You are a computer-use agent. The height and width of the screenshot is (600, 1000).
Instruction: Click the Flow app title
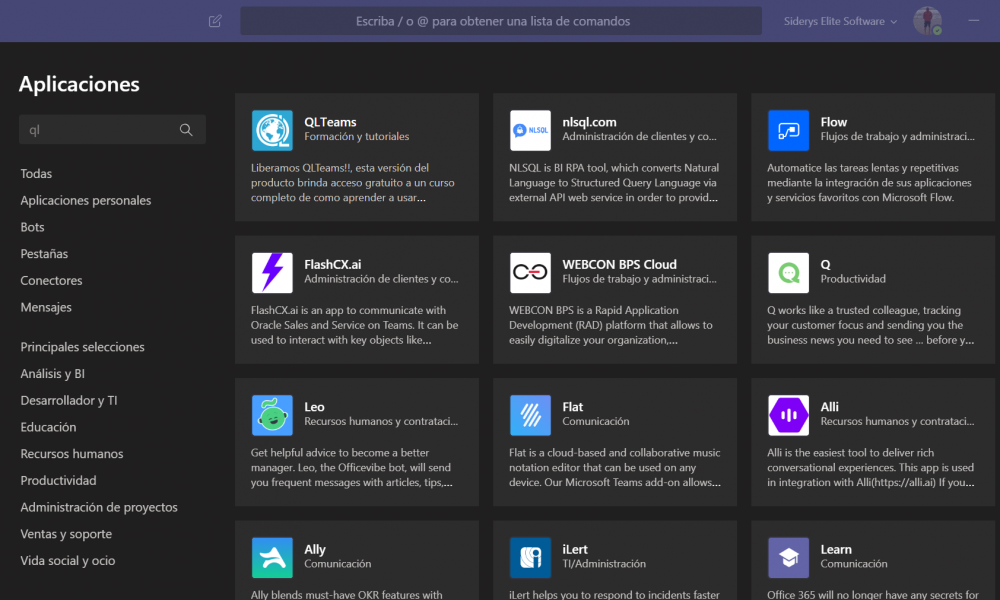coord(834,122)
